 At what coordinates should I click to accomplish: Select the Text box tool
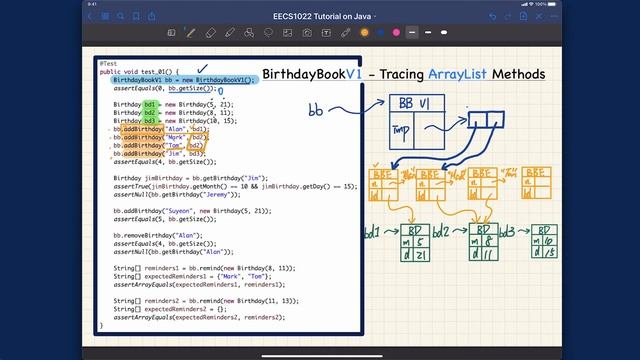(x=326, y=33)
